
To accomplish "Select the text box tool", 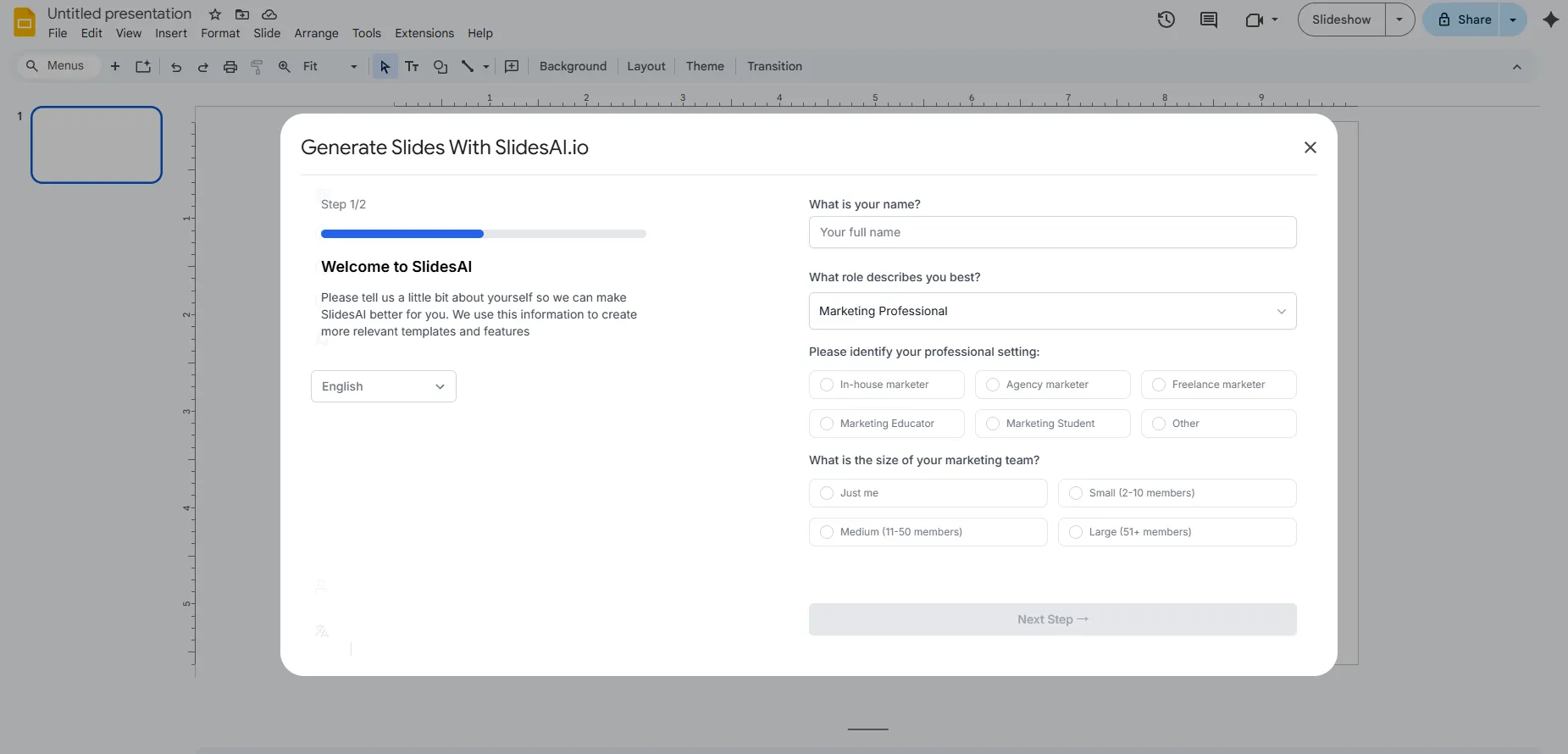I will click(x=412, y=67).
